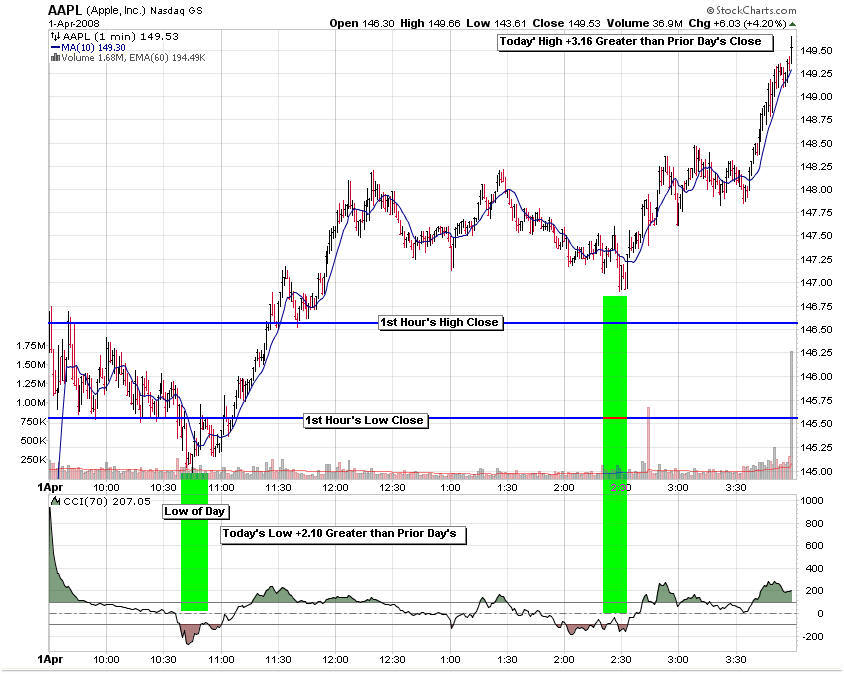This screenshot has width=844, height=674.
Task: Click the Chg +6.03 (+4.20%) value
Action: point(737,24)
